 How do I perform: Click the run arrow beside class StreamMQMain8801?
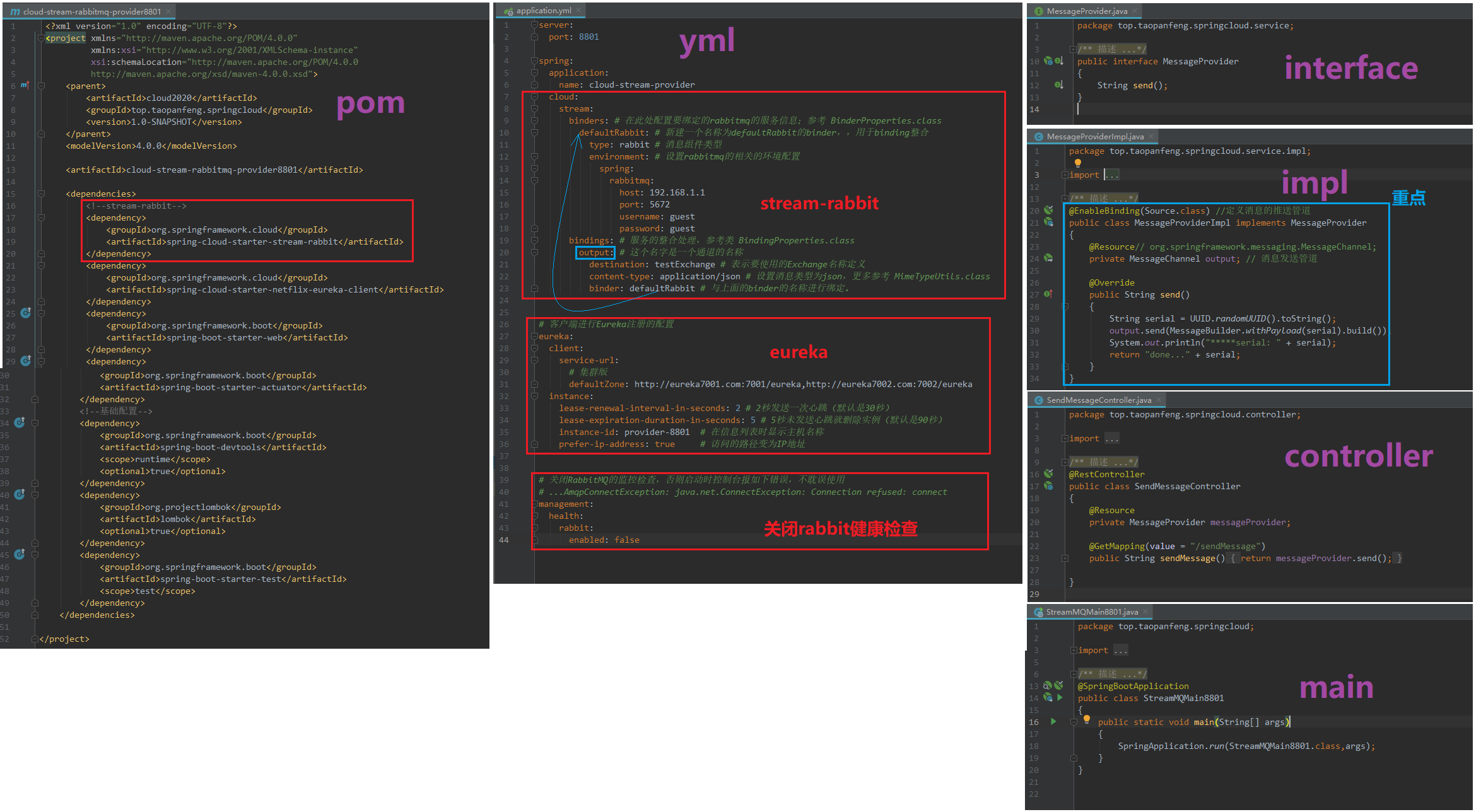point(1060,698)
